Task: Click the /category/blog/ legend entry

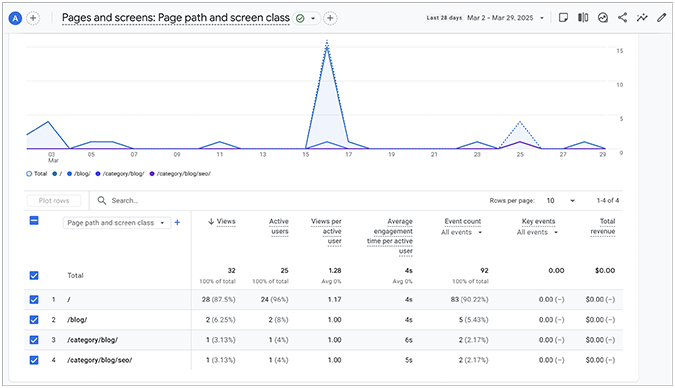Action: 120,174
